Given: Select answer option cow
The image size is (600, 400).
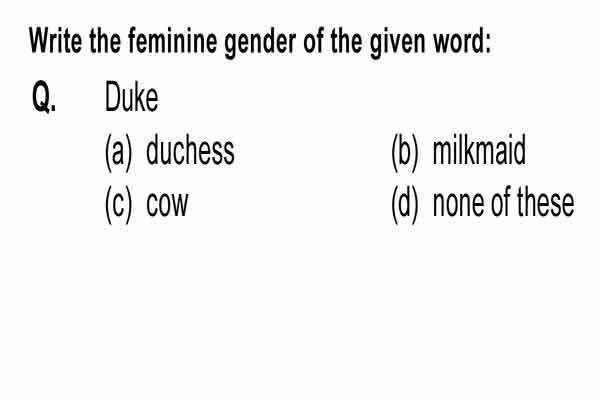Looking at the screenshot, I should pyautogui.click(x=167, y=204).
